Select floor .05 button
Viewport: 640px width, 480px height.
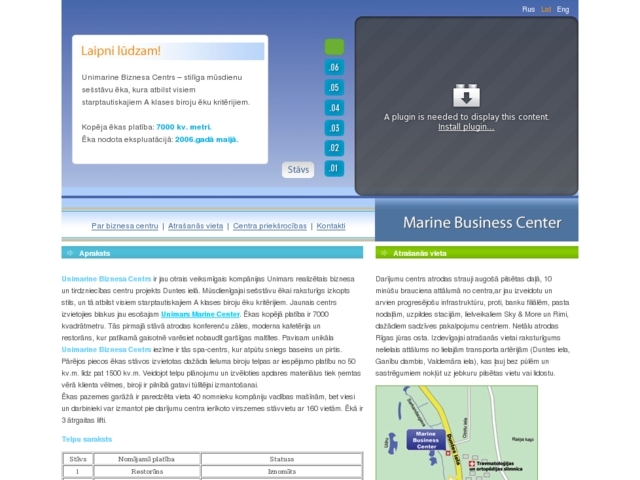coord(334,87)
